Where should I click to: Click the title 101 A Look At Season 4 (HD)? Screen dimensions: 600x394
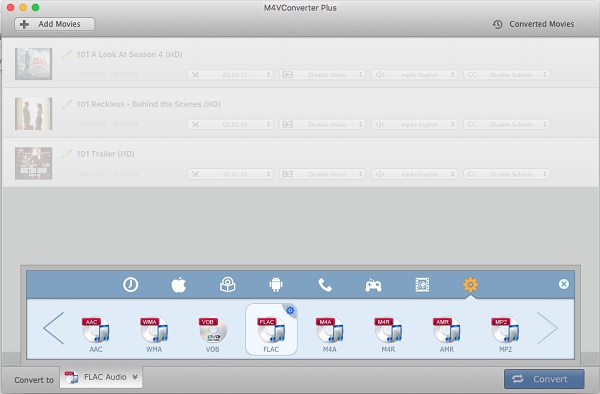(129, 54)
